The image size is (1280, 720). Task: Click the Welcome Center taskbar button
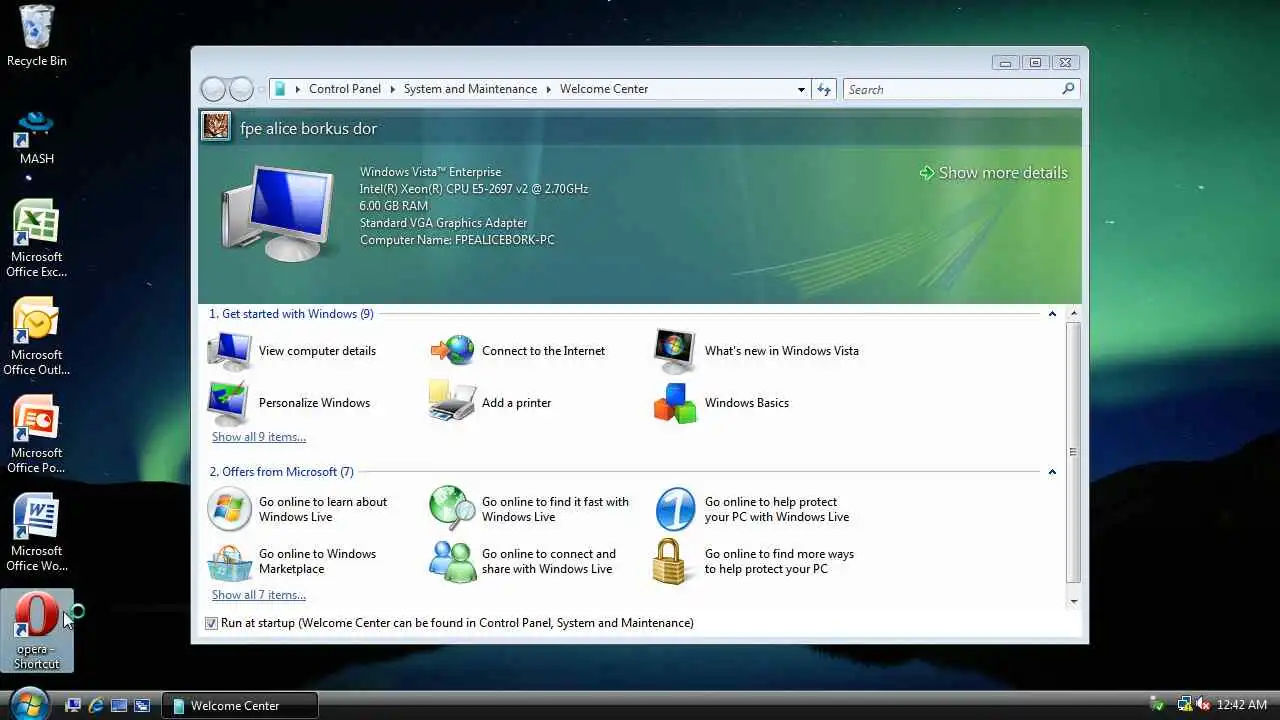coord(241,705)
